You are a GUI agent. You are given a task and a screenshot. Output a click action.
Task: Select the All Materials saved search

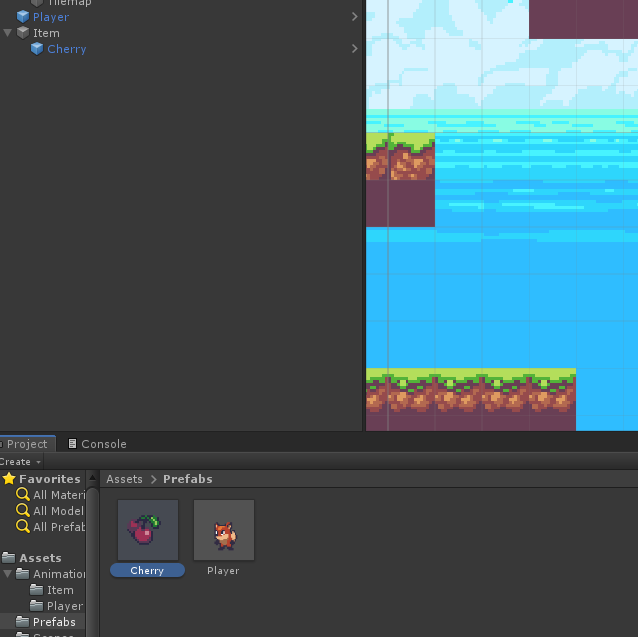tap(59, 495)
